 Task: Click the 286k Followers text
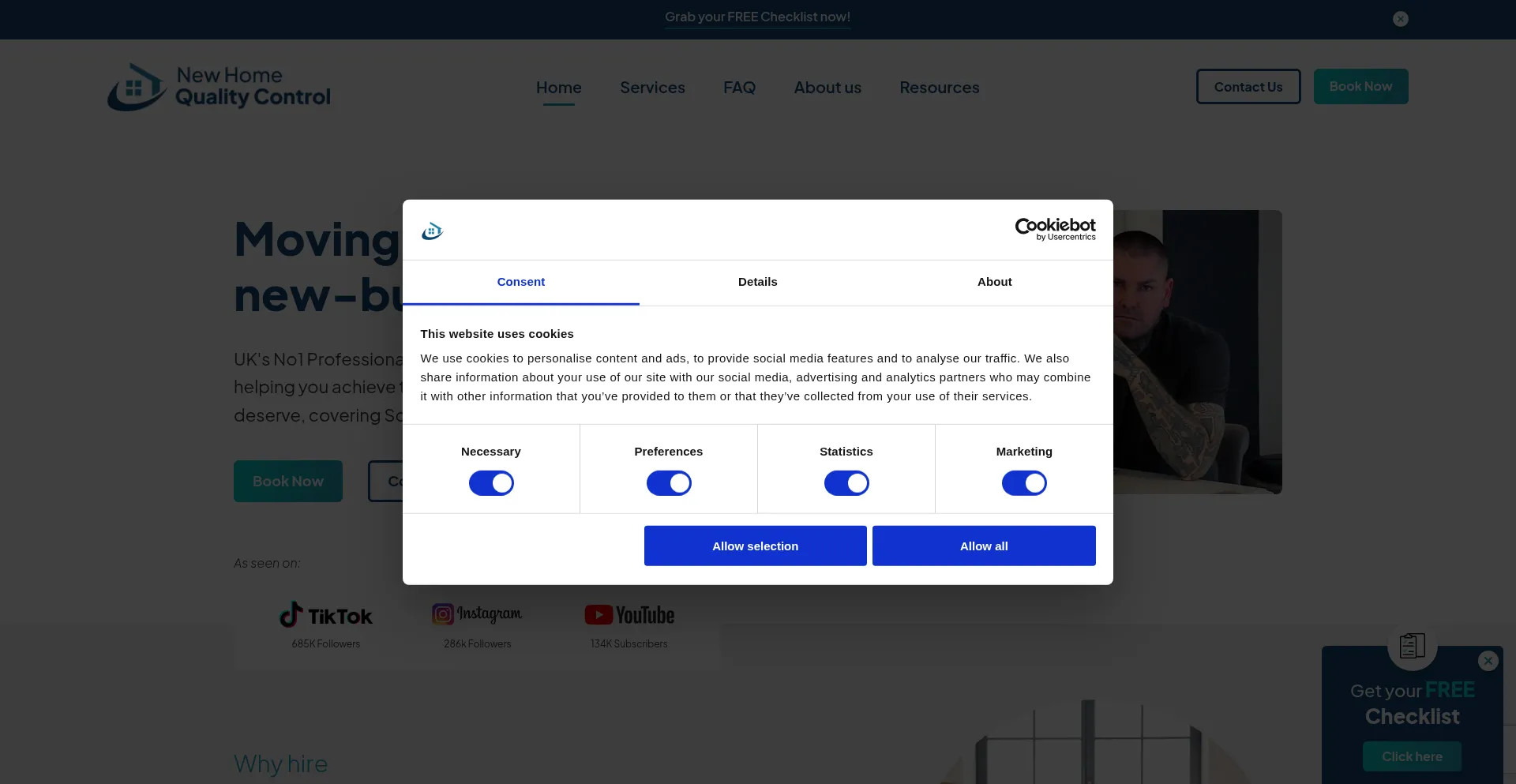477,644
